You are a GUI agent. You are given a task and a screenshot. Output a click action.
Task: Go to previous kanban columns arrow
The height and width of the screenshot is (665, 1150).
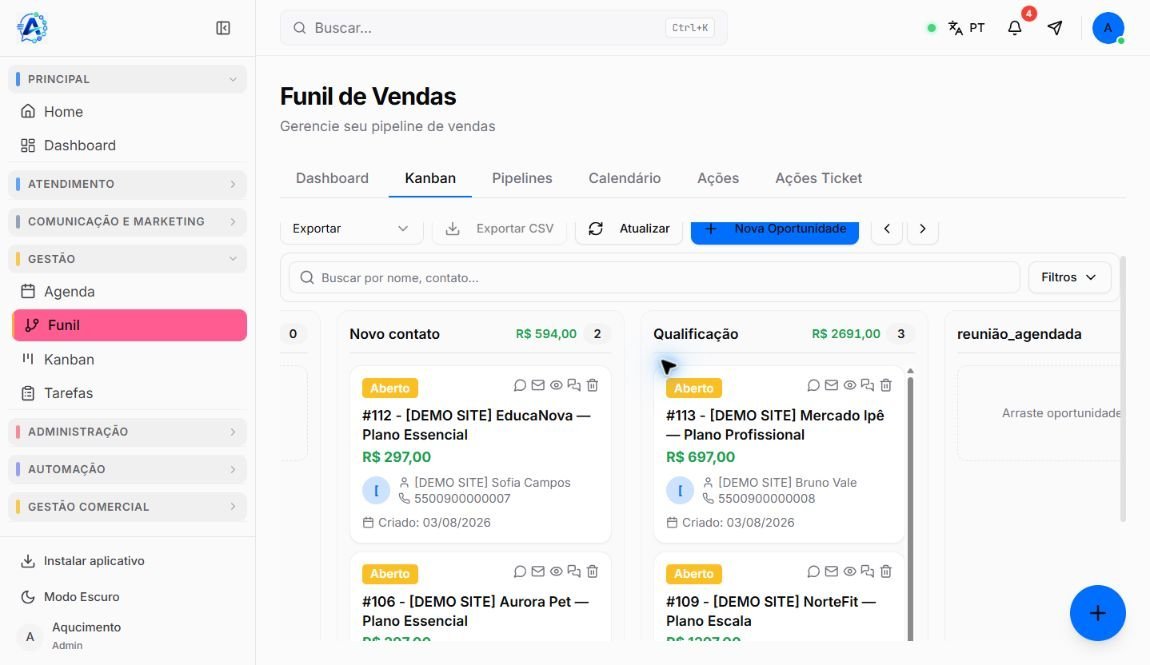(x=887, y=229)
